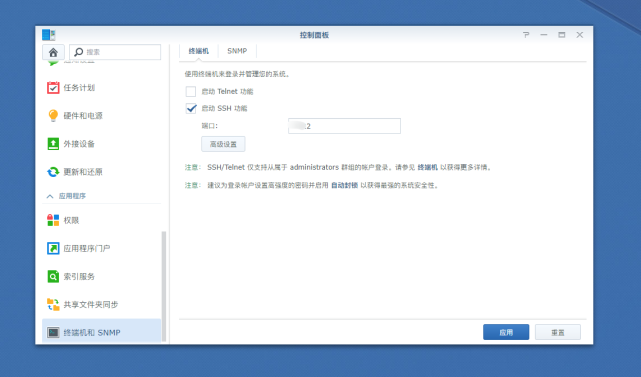Collapse the 应用程序 section chevron
This screenshot has height=377, width=641.
(x=50, y=196)
